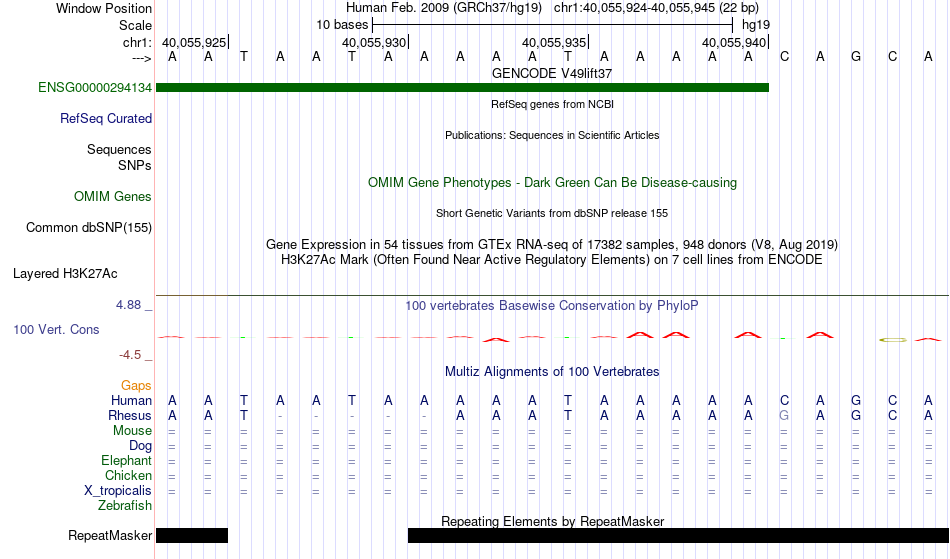Click the ENSG00000294134 gene label
950x559 pixels.
95,87
